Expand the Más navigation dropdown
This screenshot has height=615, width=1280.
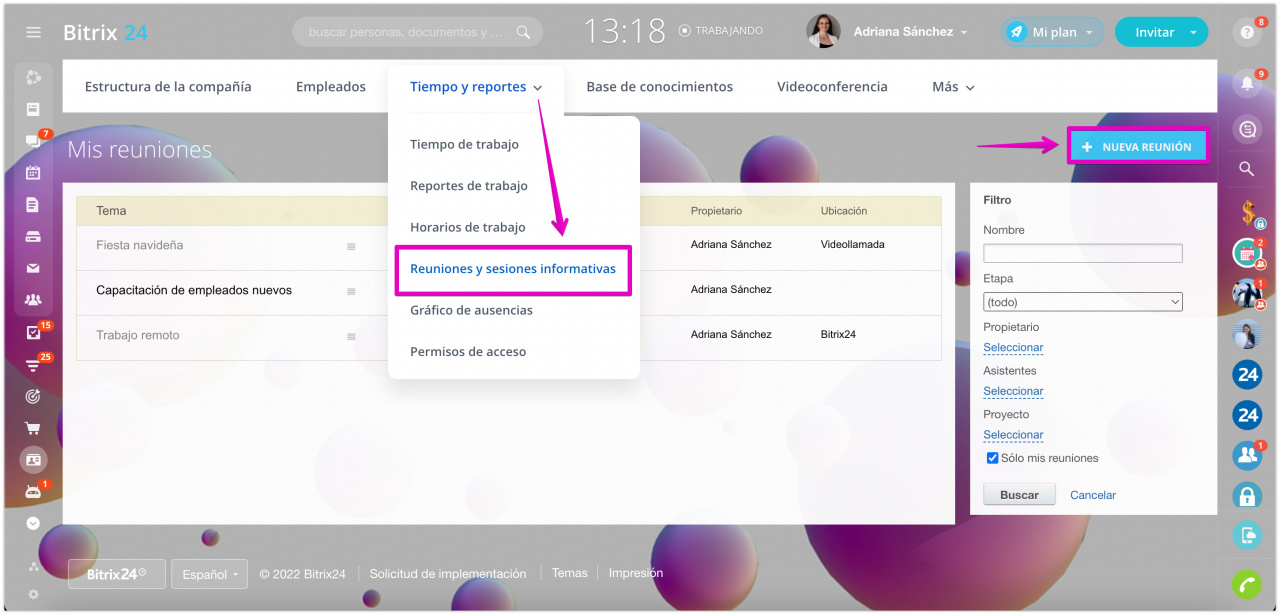pos(953,87)
